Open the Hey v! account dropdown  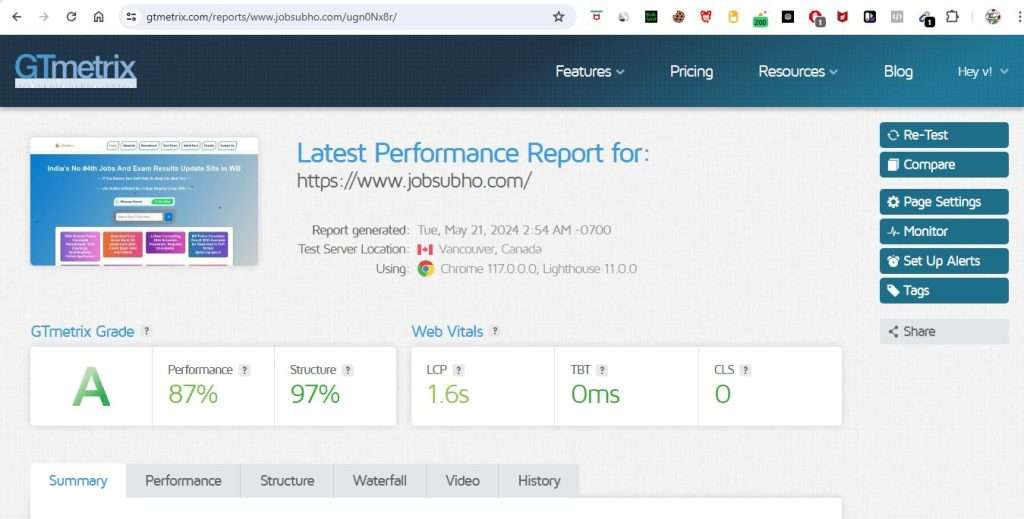pyautogui.click(x=983, y=71)
